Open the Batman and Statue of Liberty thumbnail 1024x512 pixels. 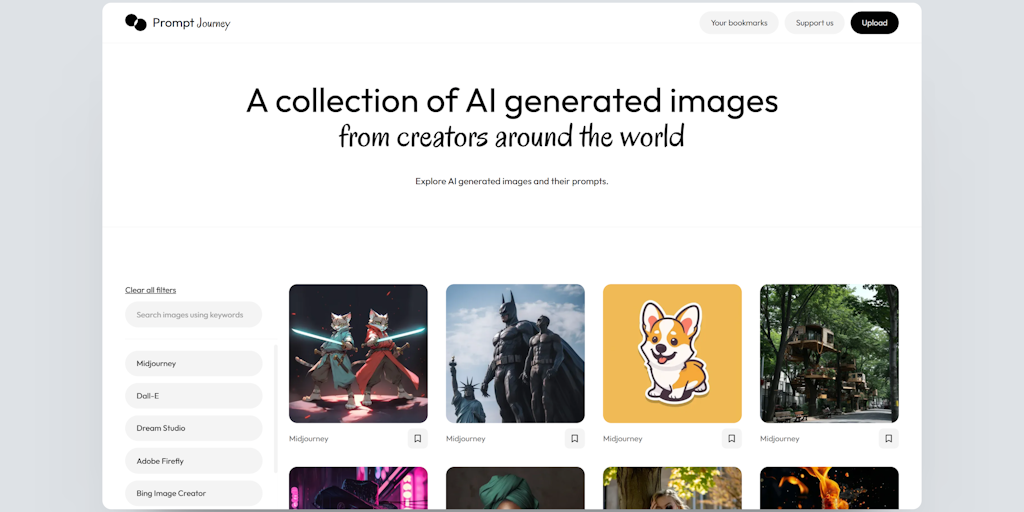(x=515, y=353)
